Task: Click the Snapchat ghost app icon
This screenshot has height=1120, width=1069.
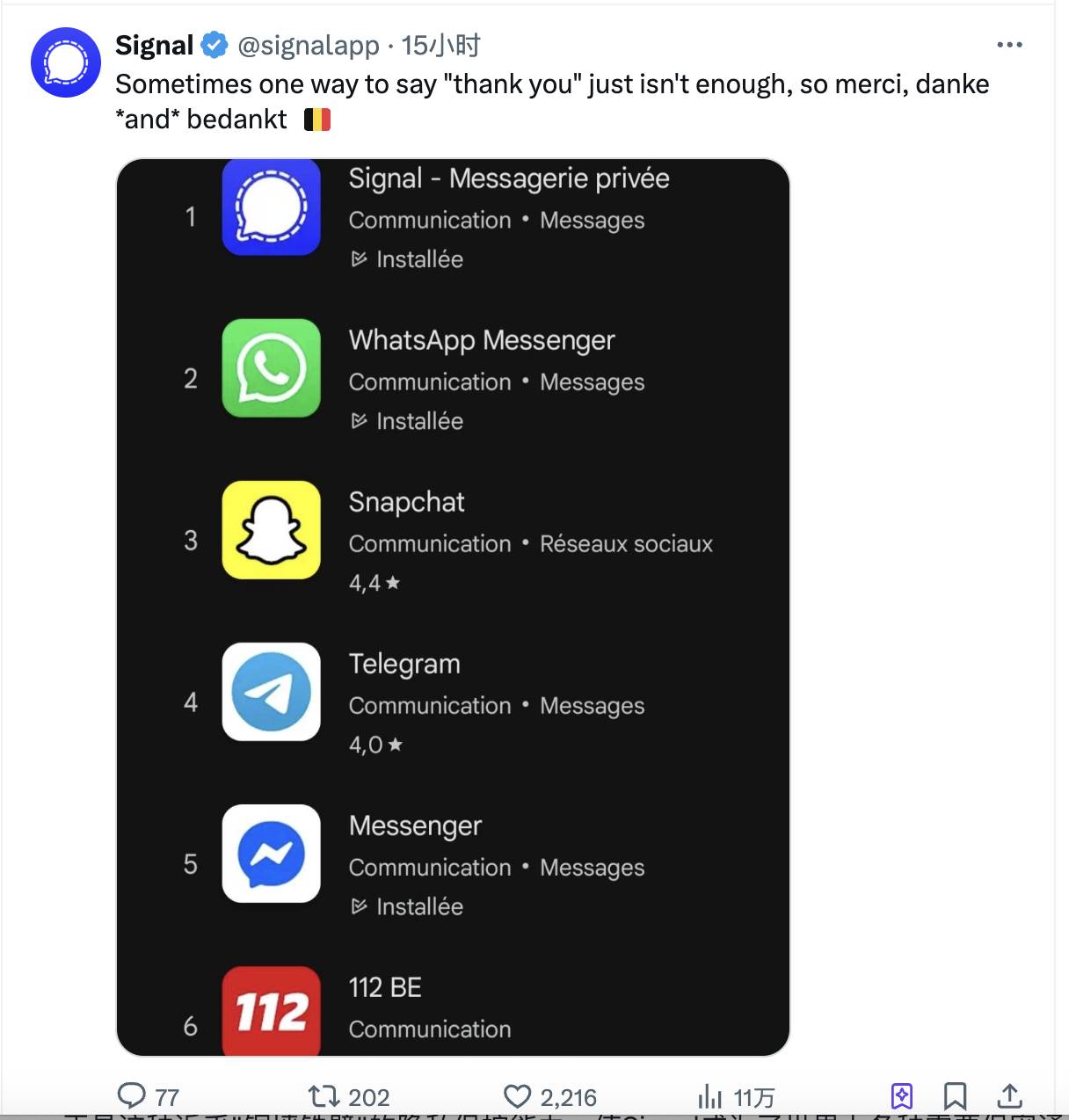Action: click(271, 529)
